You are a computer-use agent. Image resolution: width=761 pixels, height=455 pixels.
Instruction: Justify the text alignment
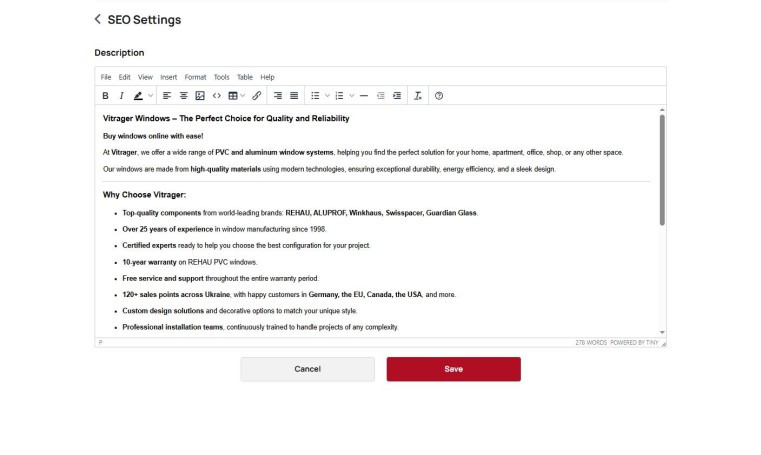[294, 96]
